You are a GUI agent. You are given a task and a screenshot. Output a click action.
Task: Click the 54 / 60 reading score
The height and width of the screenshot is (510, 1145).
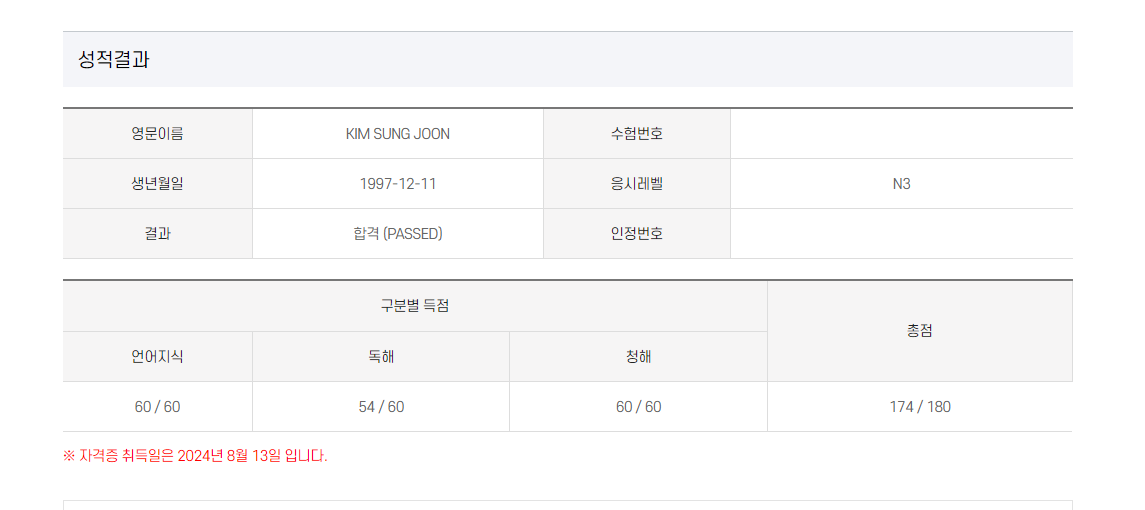(381, 407)
